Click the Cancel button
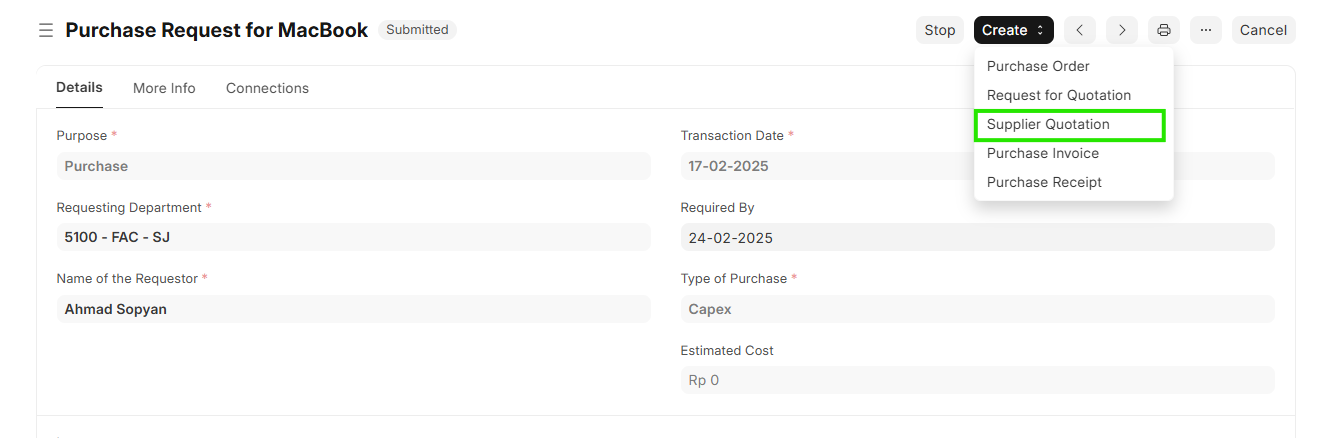 [x=1263, y=30]
